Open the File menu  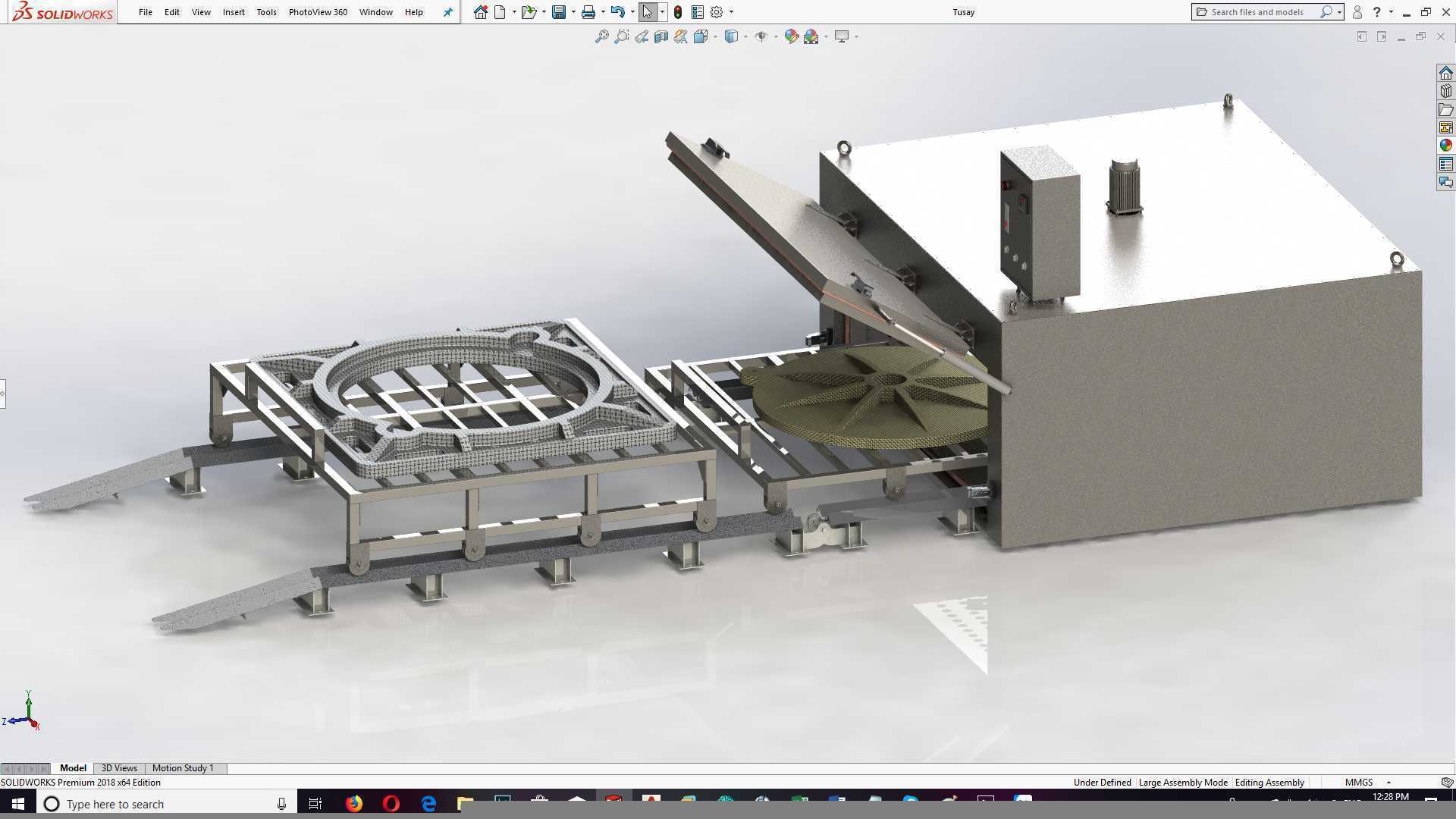pyautogui.click(x=145, y=12)
